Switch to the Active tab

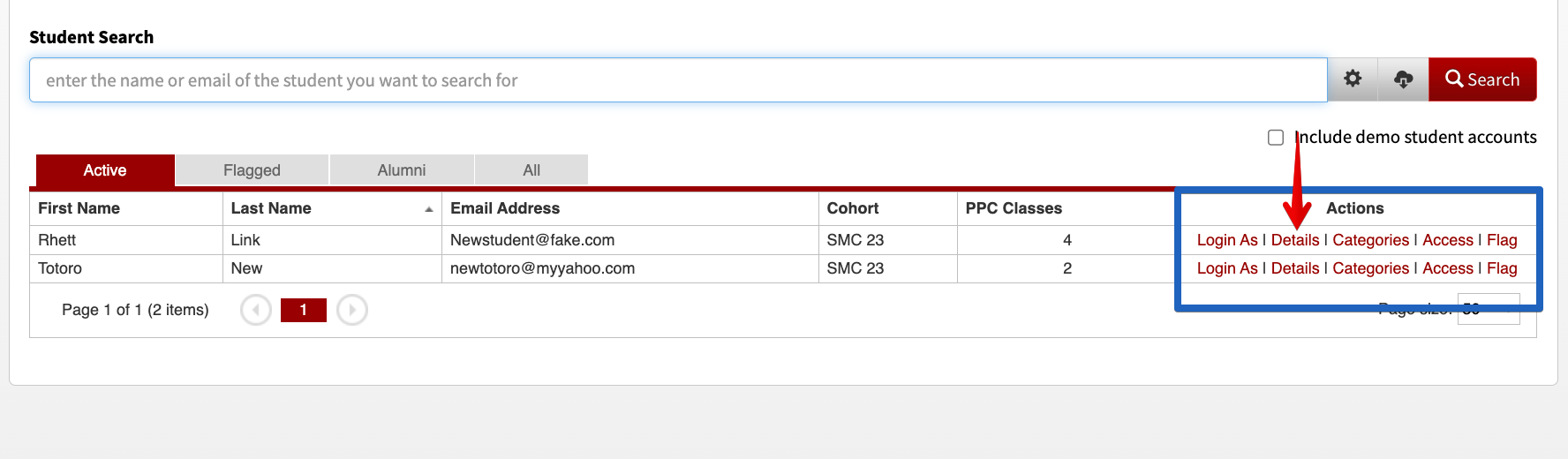click(105, 170)
